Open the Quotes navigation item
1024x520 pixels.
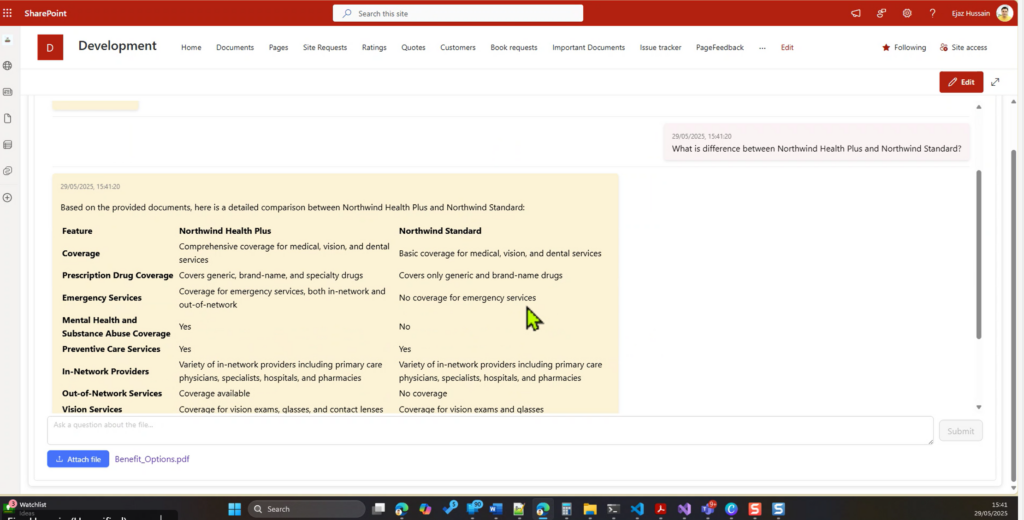pos(413,48)
